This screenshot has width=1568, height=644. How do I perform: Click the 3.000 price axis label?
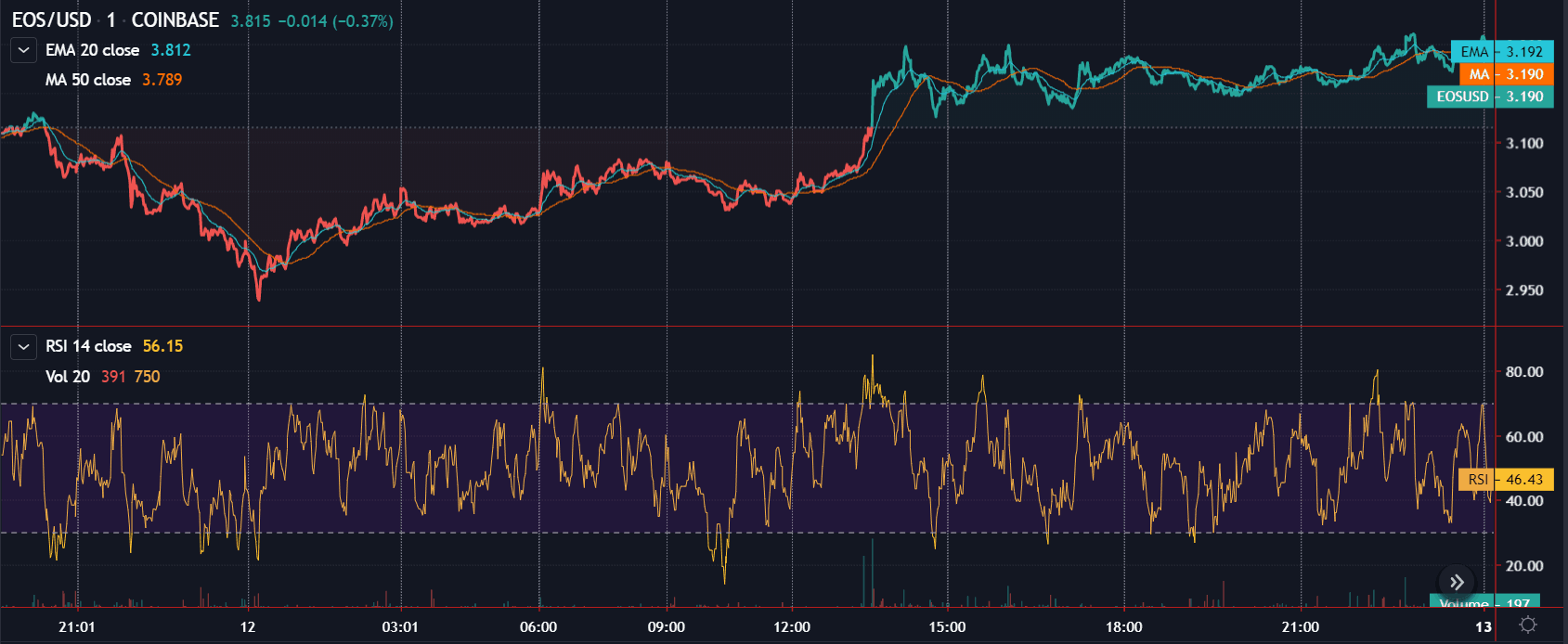tap(1524, 241)
